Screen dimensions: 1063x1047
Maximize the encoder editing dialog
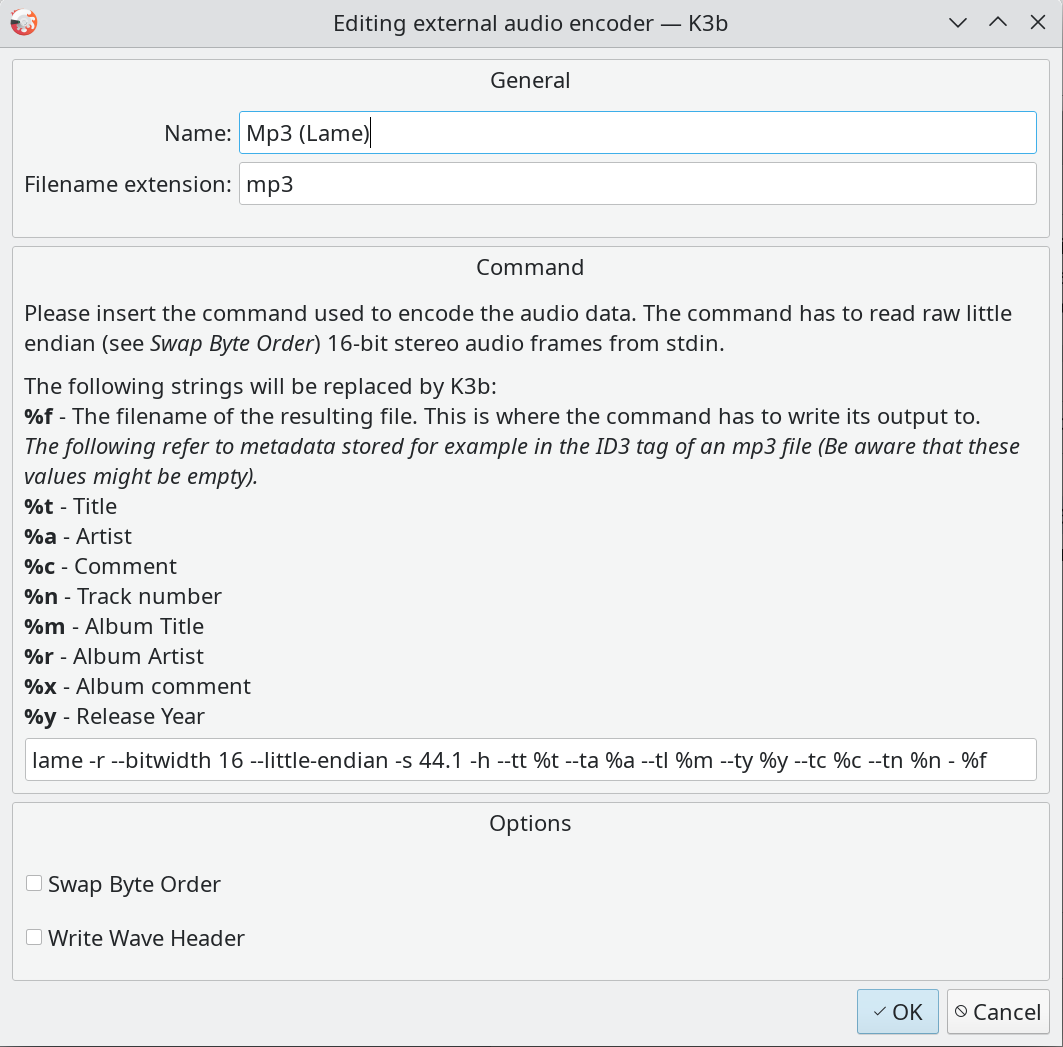[997, 23]
